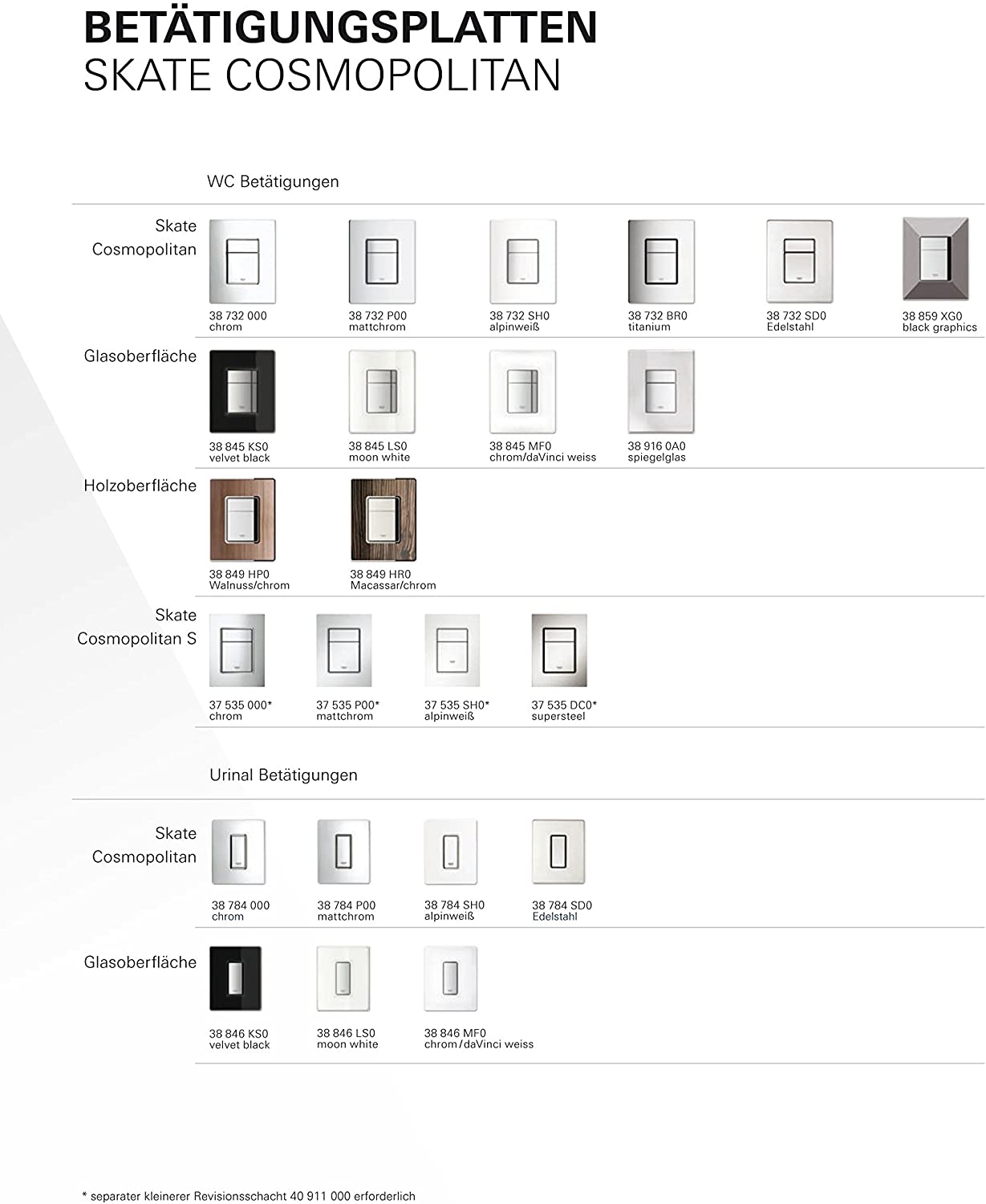Click the footnote about Revisionsschacht 40 911 000

(x=249, y=1196)
